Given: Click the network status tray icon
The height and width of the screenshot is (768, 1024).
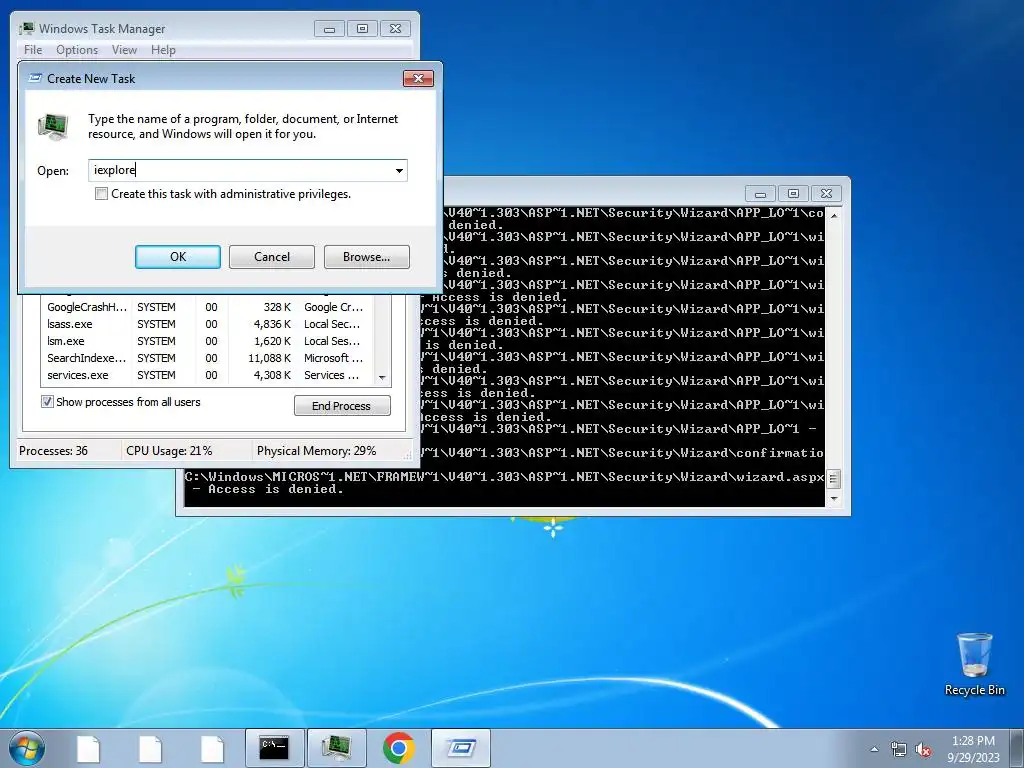Looking at the screenshot, I should pyautogui.click(x=899, y=749).
